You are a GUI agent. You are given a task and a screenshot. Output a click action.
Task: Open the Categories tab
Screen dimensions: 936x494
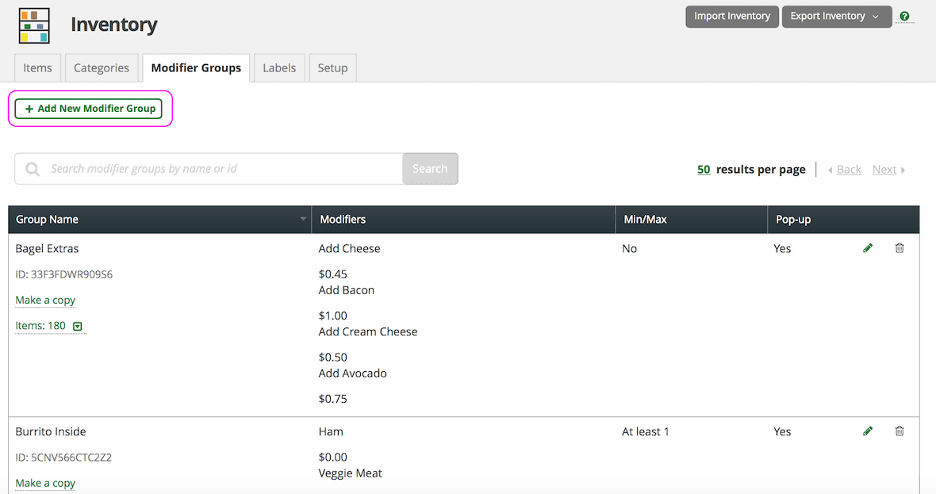101,68
